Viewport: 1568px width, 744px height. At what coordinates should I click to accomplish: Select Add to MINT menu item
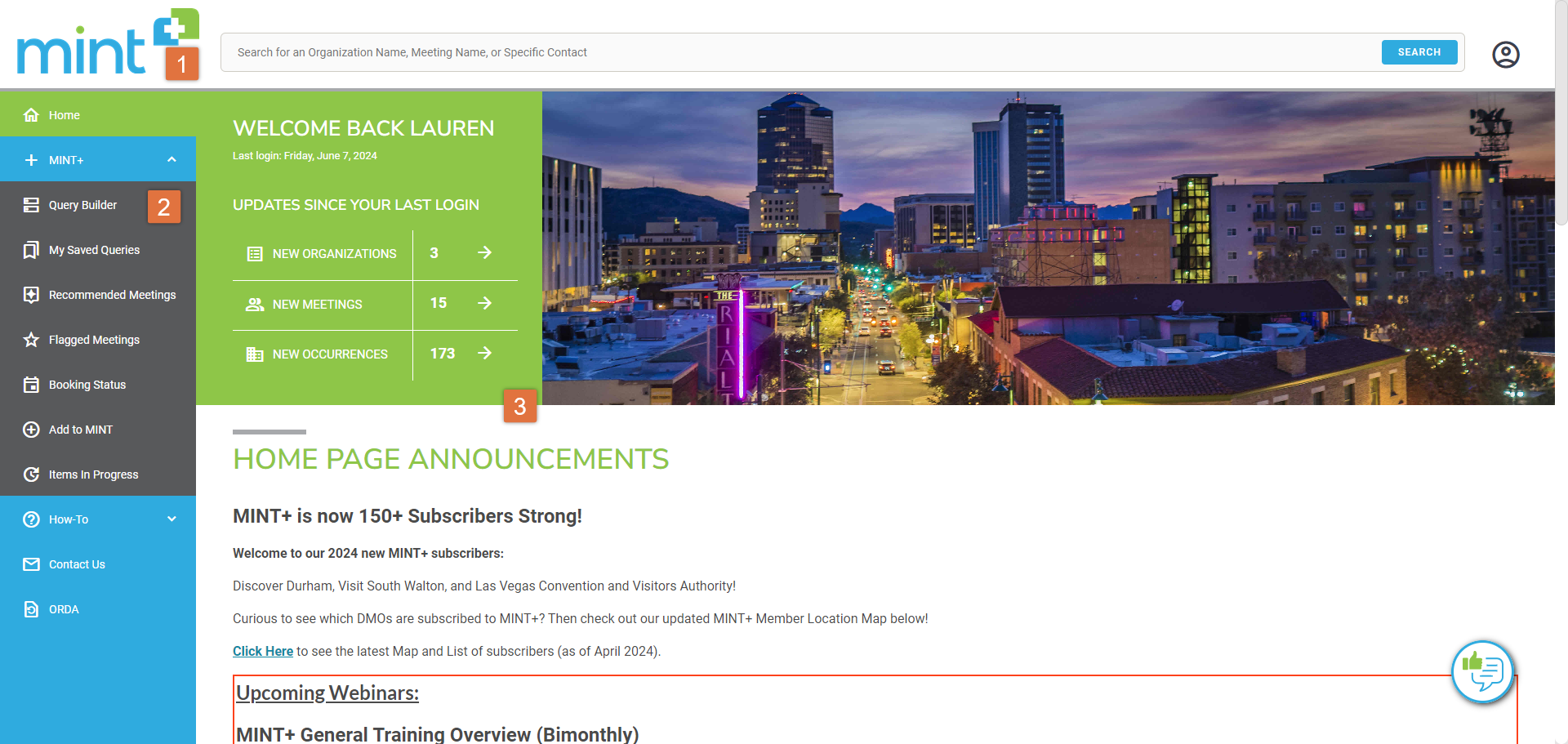click(98, 430)
